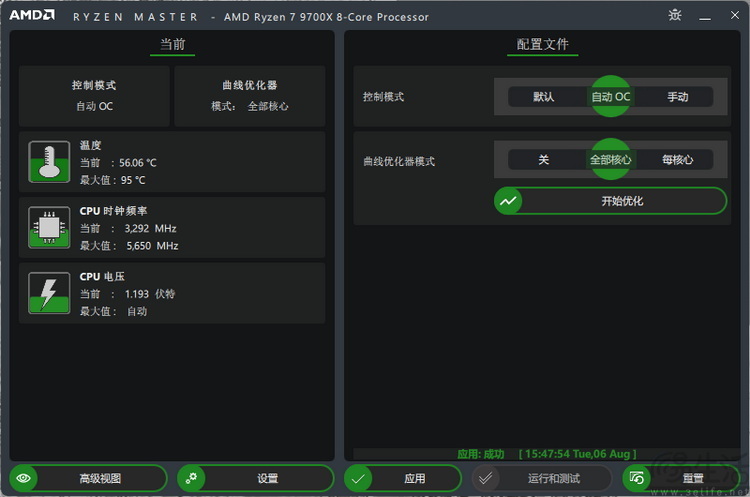Viewport: 750px width, 497px height.
Task: Click the CPU 电压 heading
Action: point(102,276)
